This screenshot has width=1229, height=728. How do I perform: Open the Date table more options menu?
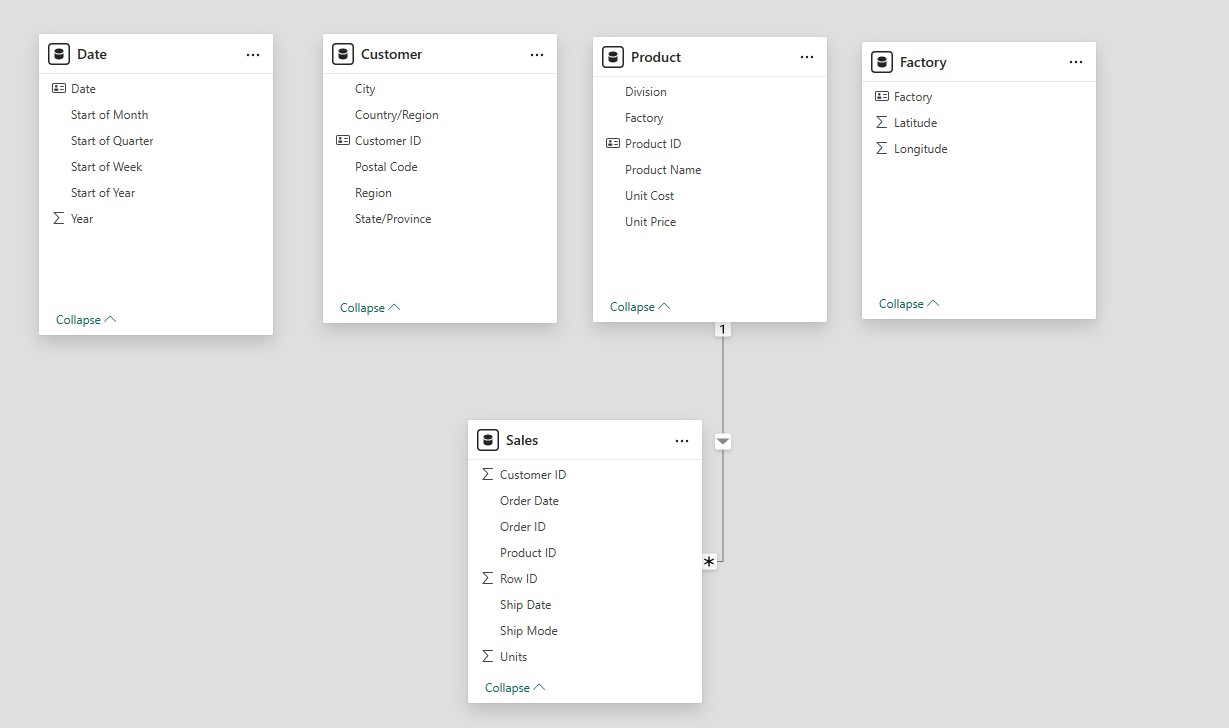point(253,55)
